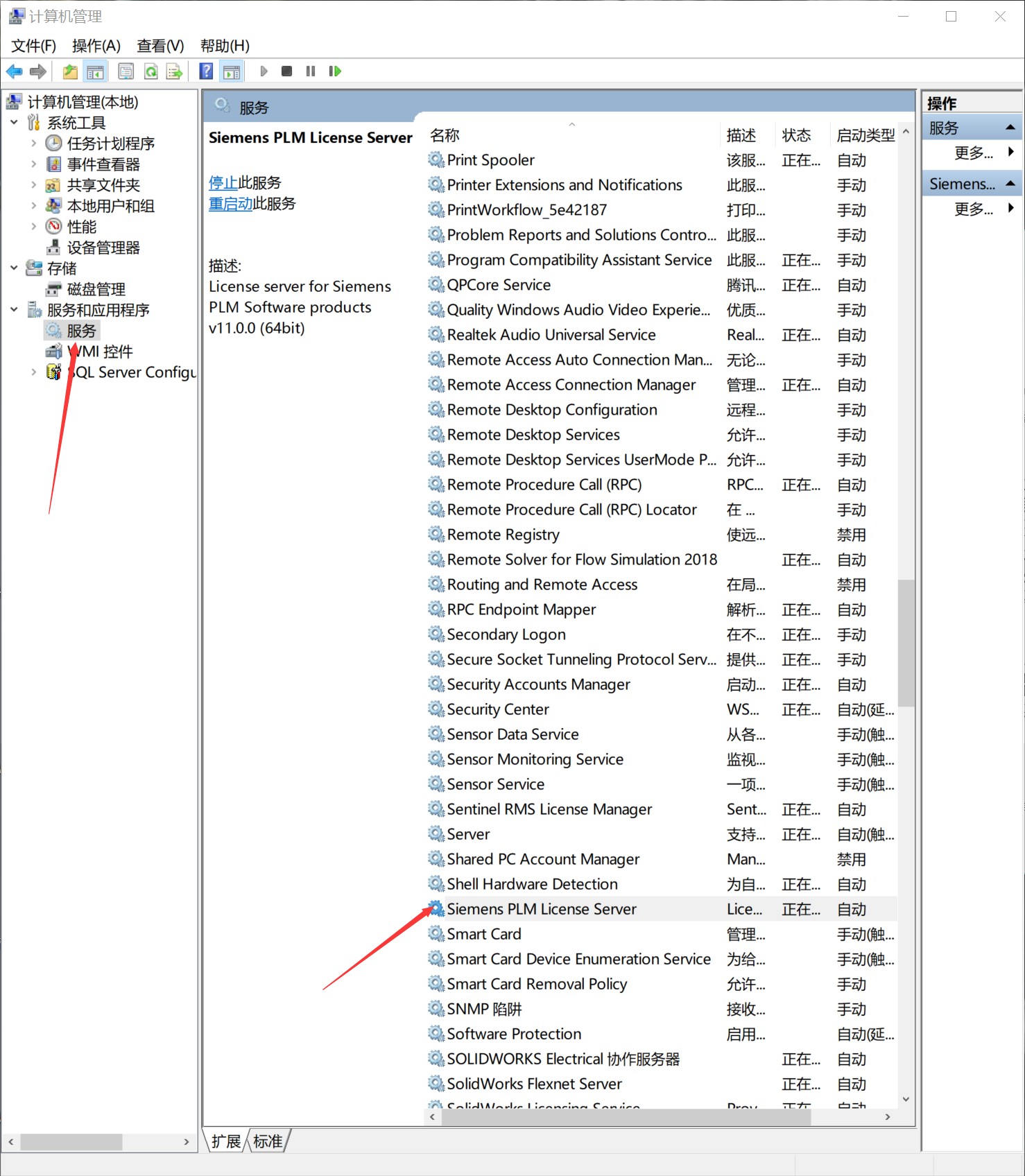Image resolution: width=1025 pixels, height=1176 pixels.
Task: Expand the Performance (性能) node
Action: click(x=33, y=227)
